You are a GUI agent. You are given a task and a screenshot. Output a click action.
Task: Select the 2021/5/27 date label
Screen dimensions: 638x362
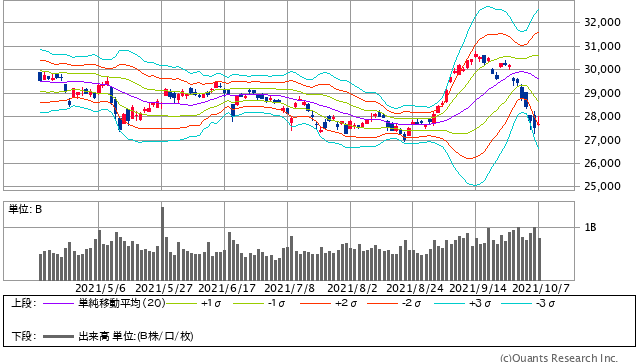[x=164, y=288]
